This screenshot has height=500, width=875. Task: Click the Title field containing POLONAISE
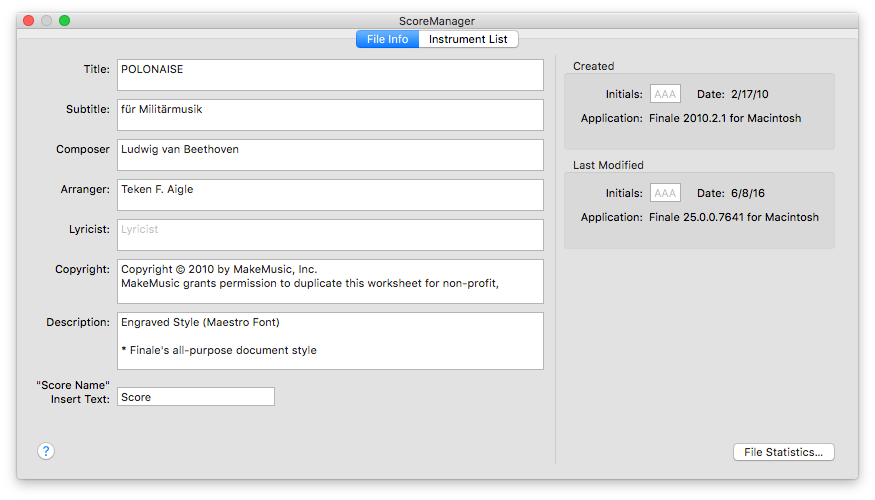coord(330,75)
